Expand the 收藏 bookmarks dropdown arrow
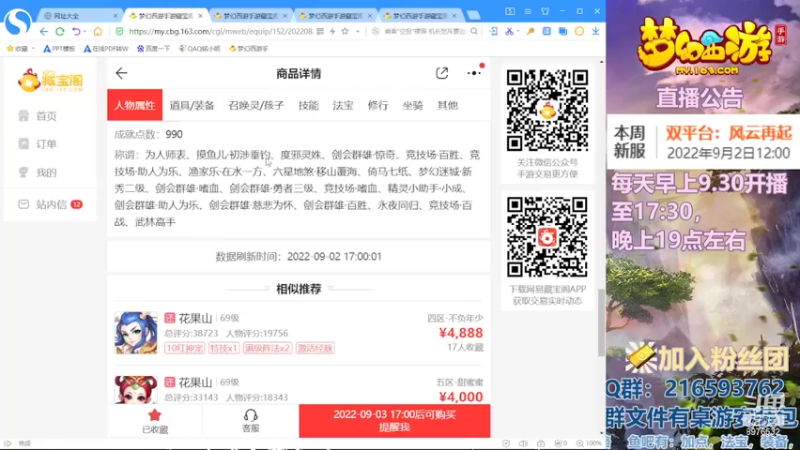 pos(33,48)
